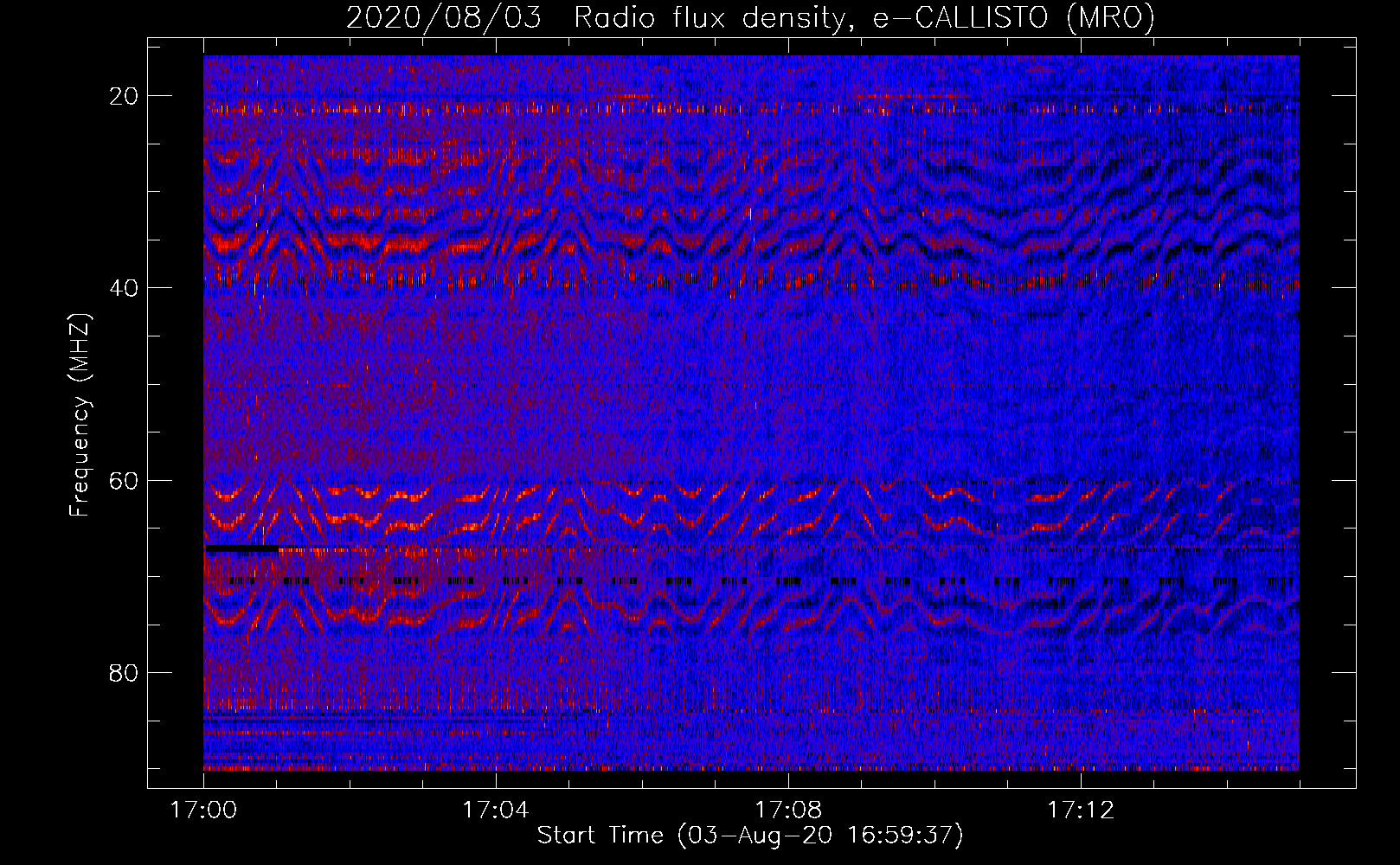The width and height of the screenshot is (1400, 865).
Task: Click the "20" frequency tick label
Action: tap(125, 96)
